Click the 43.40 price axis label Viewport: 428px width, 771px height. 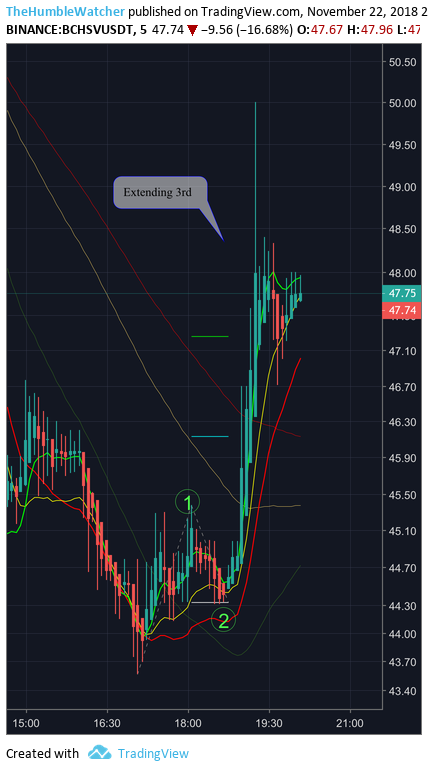tap(402, 691)
